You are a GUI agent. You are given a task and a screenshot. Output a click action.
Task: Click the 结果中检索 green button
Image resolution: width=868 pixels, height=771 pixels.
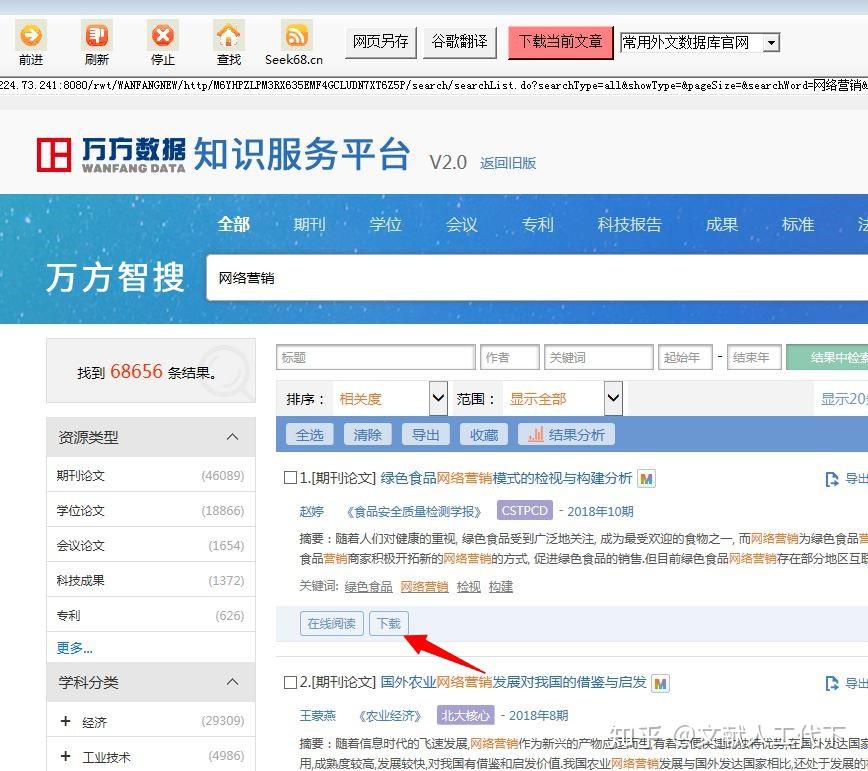coord(827,358)
